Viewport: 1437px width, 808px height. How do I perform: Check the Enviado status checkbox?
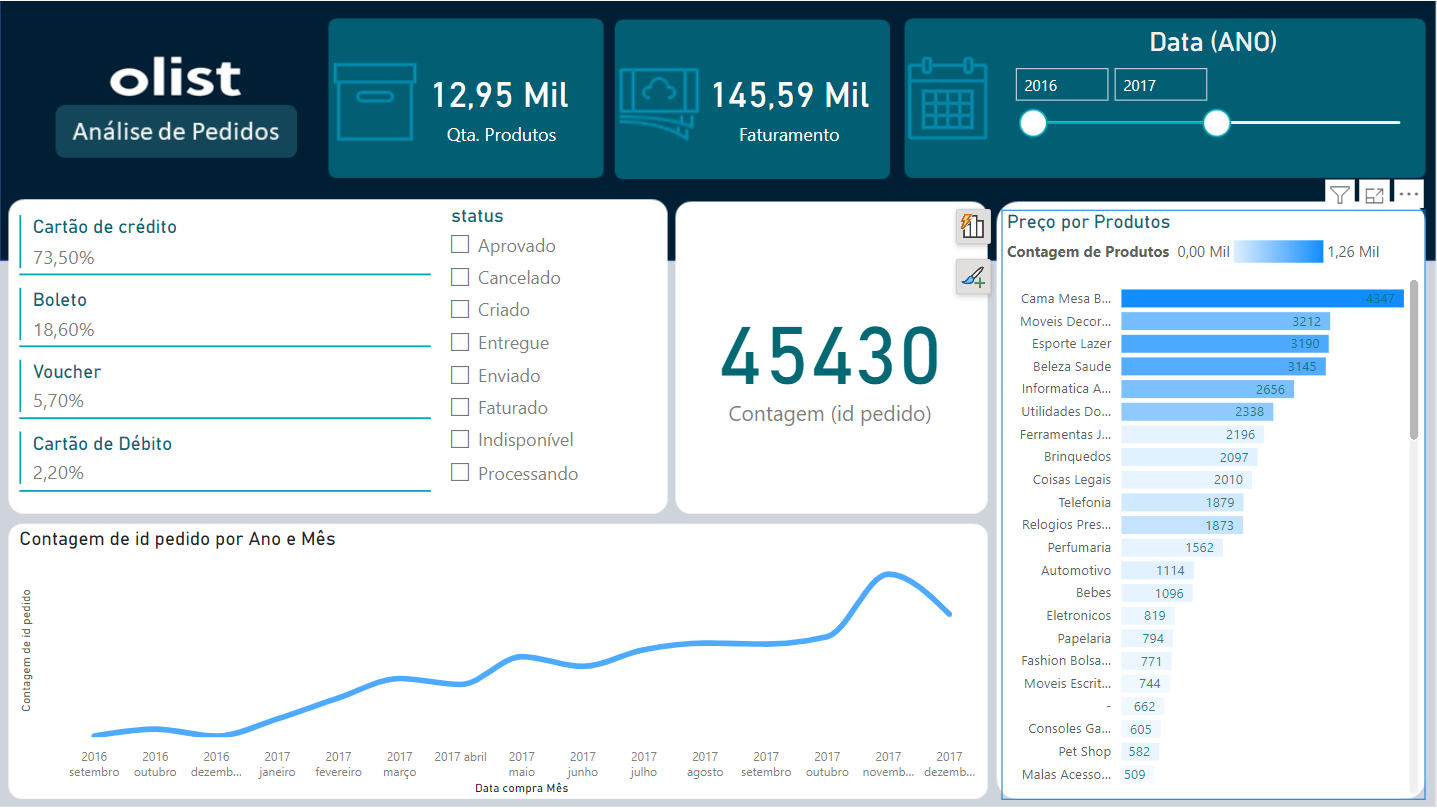pos(460,375)
